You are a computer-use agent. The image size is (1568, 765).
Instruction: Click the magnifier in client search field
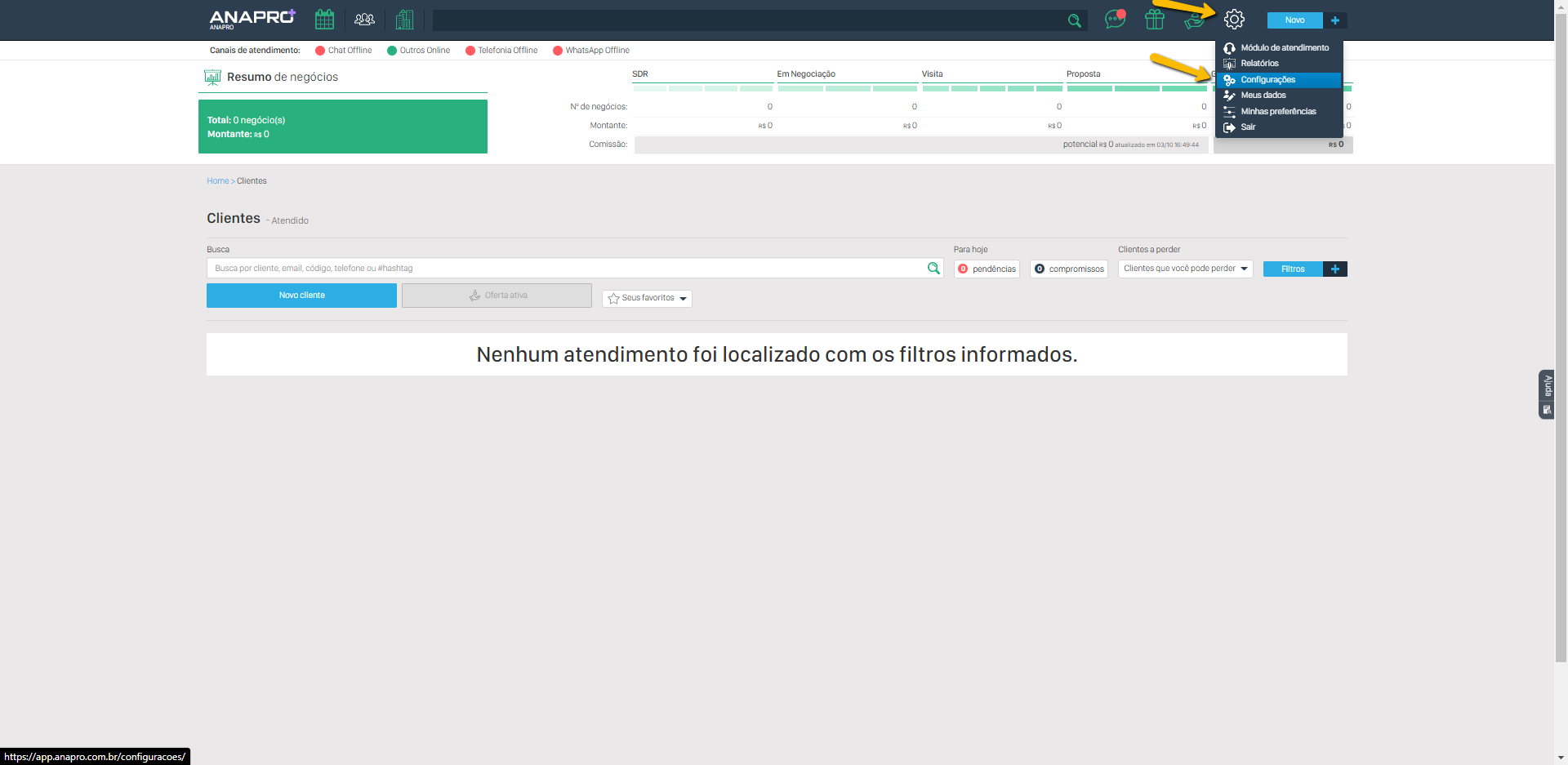(933, 269)
